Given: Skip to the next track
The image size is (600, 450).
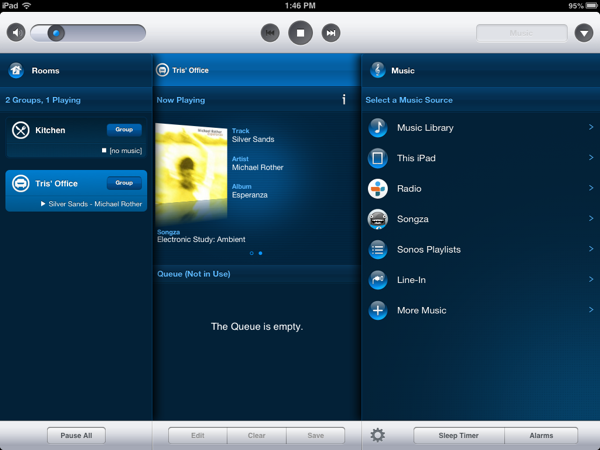Looking at the screenshot, I should click(x=330, y=33).
